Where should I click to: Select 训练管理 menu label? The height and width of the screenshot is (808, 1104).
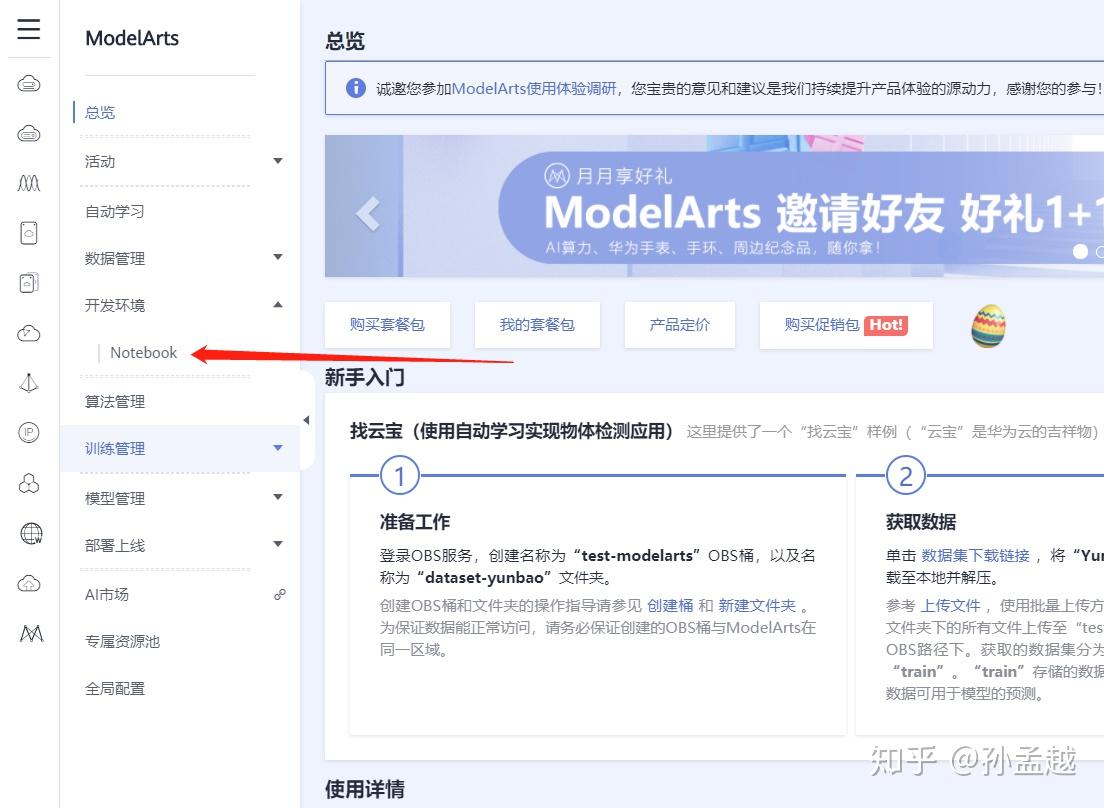(x=115, y=448)
